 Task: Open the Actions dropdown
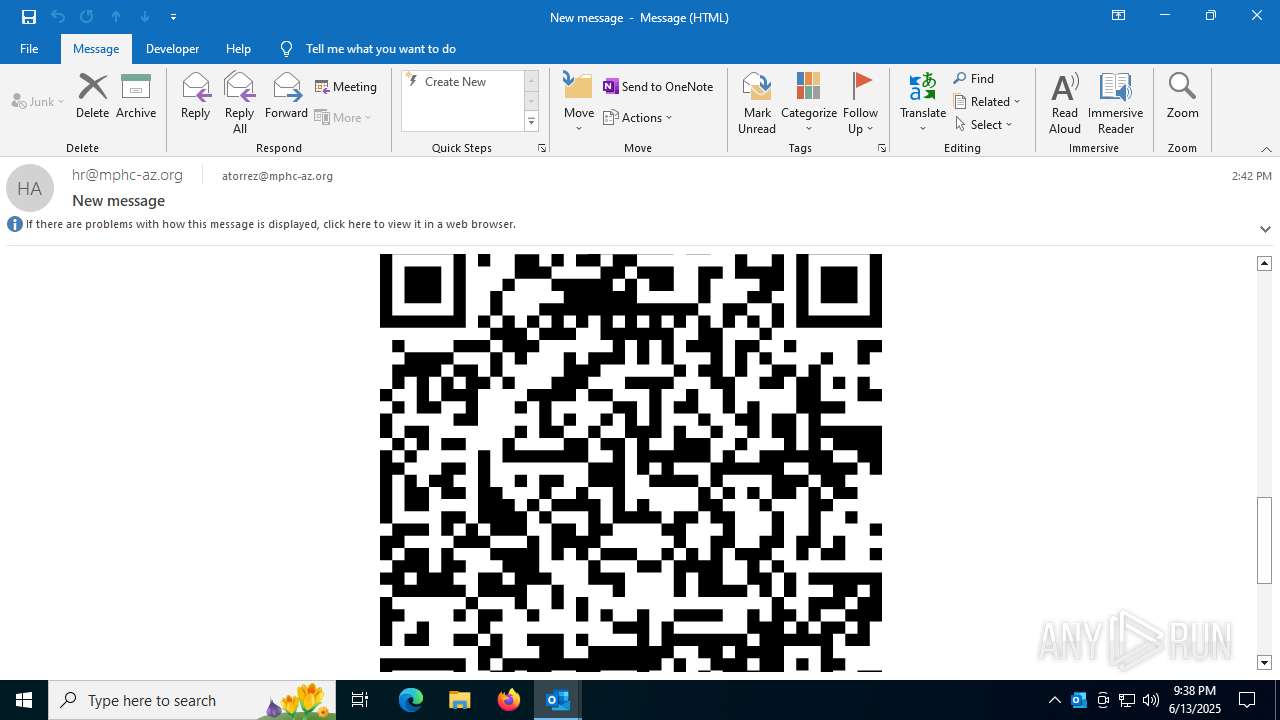(638, 117)
